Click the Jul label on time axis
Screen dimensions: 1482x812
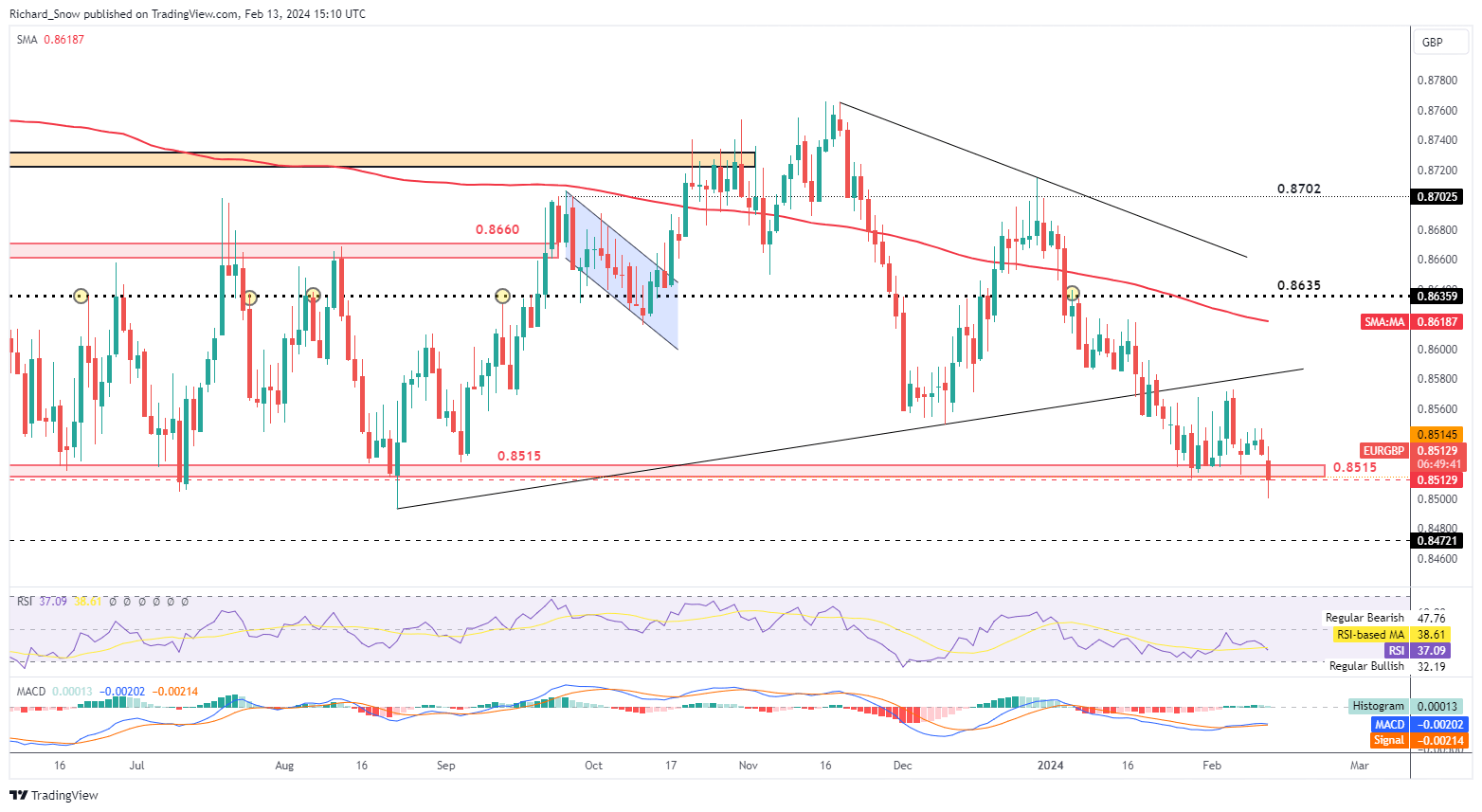(x=136, y=765)
